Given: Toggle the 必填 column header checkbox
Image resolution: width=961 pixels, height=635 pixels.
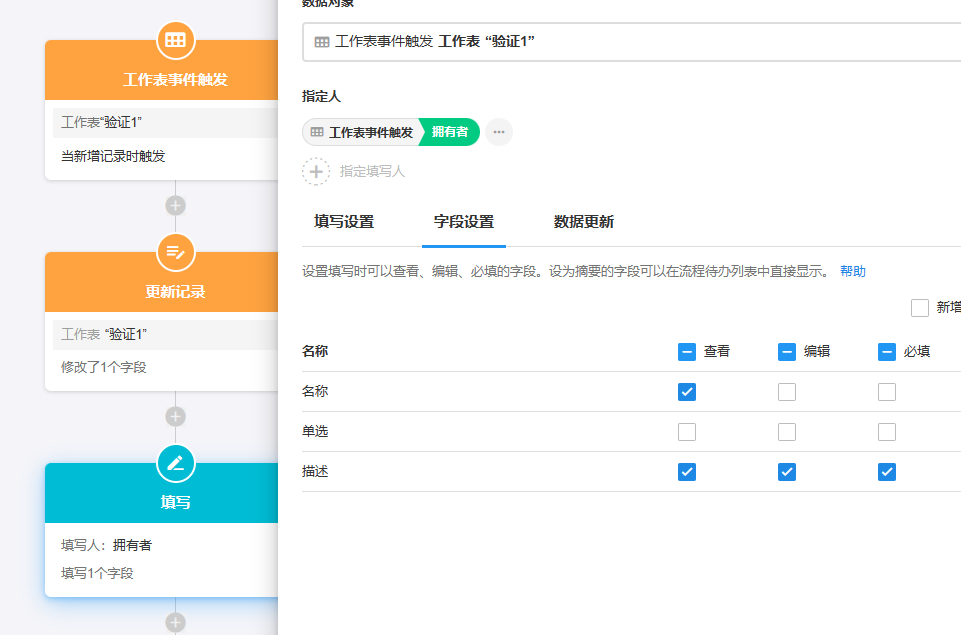Looking at the screenshot, I should [x=887, y=352].
